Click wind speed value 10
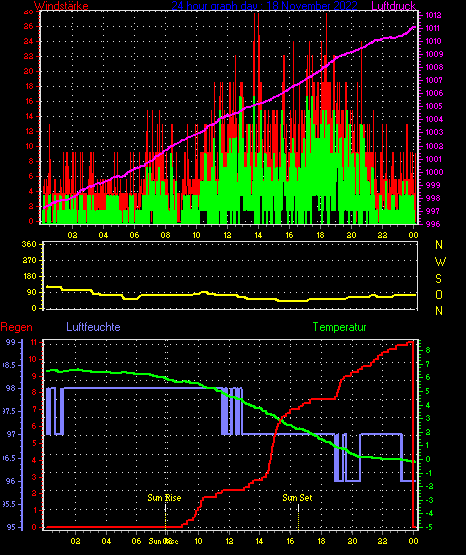This screenshot has width=466, height=555. [x=29, y=146]
